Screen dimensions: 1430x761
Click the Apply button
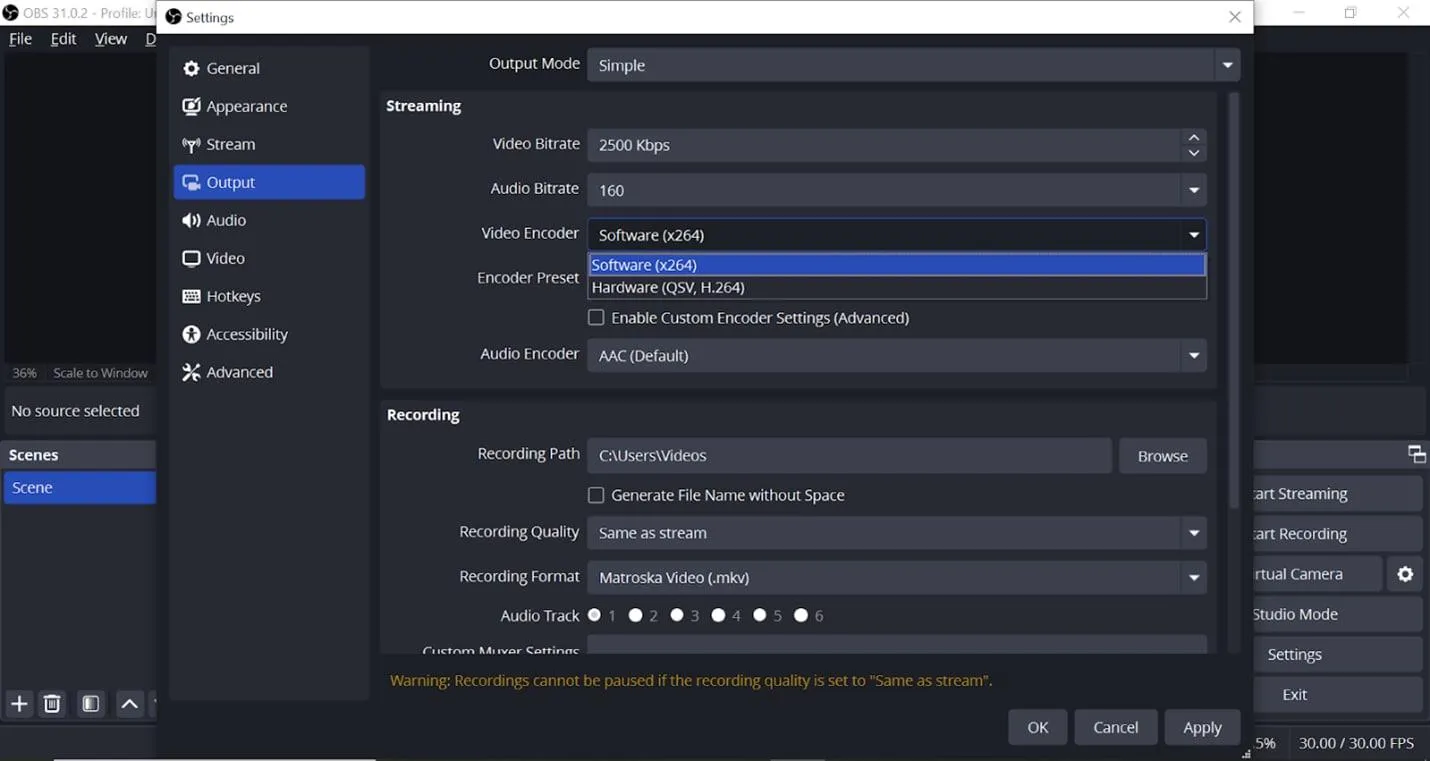point(1202,727)
